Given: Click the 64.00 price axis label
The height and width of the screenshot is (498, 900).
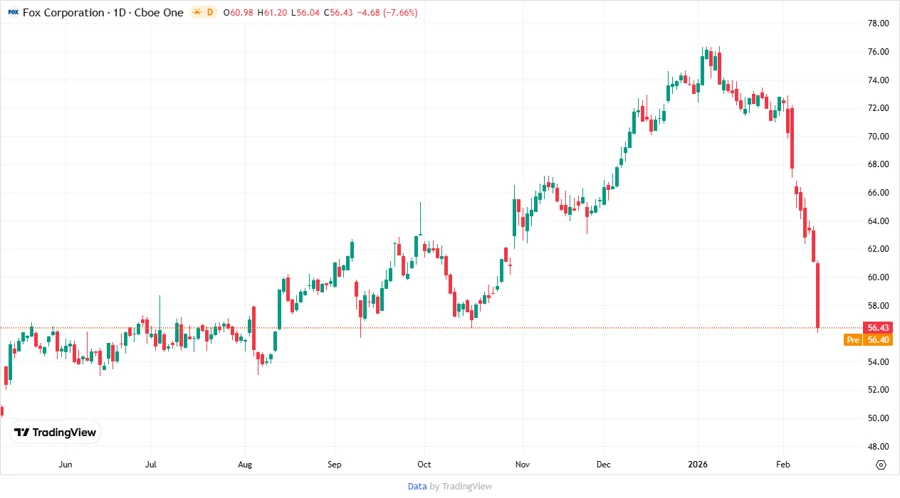Looking at the screenshot, I should [878, 221].
